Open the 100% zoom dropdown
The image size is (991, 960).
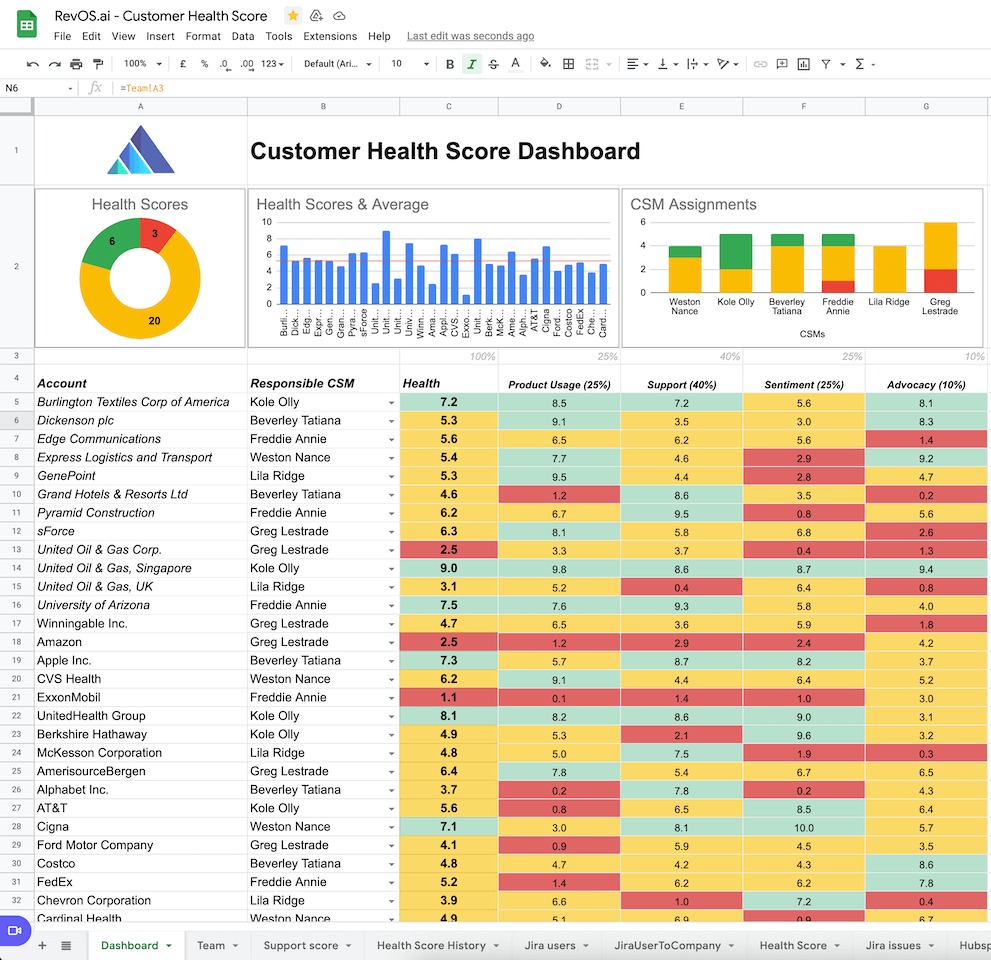pos(142,64)
